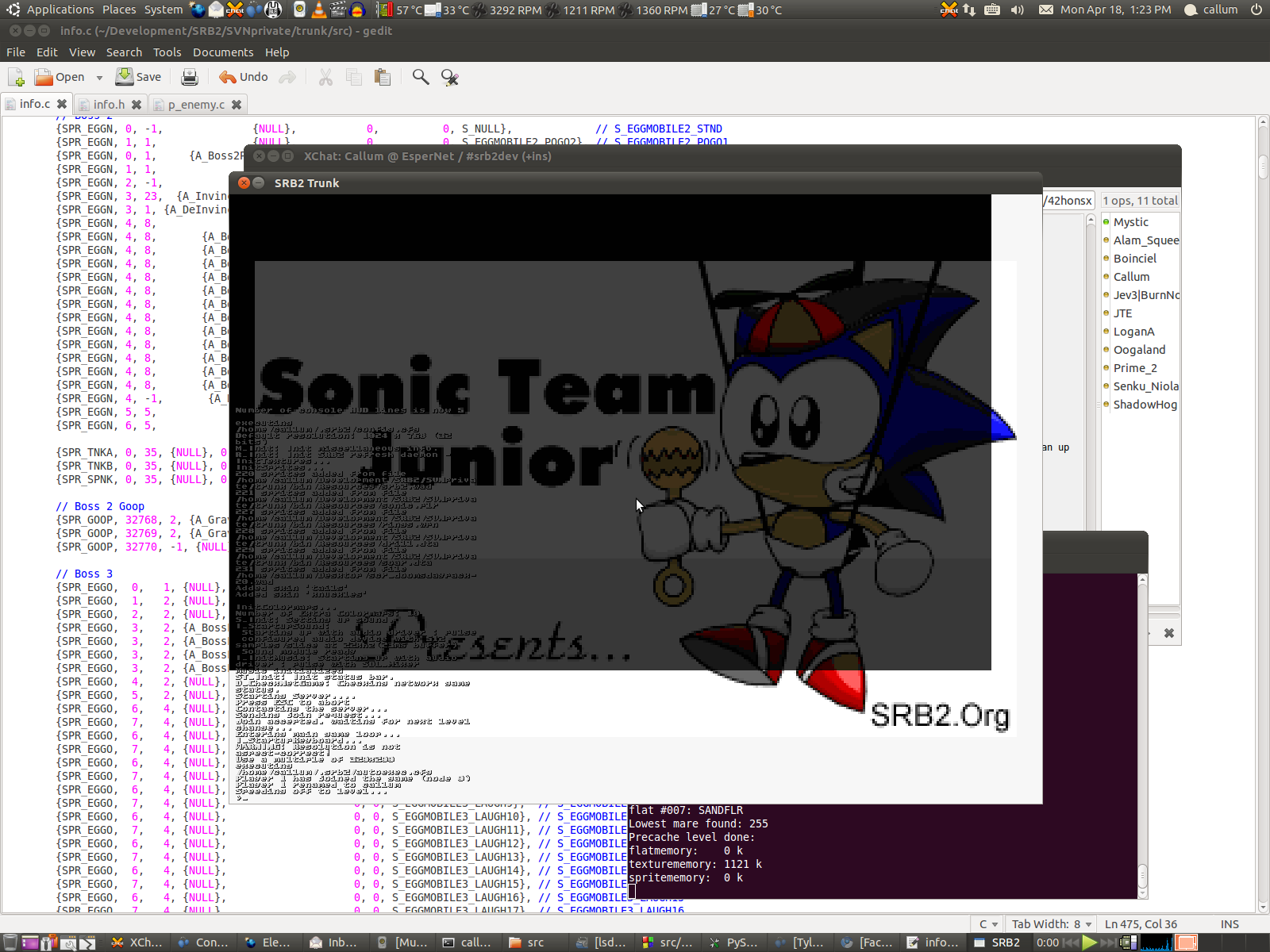Open the sound volume indicator
This screenshot has height=952, width=1270.
tap(1018, 10)
